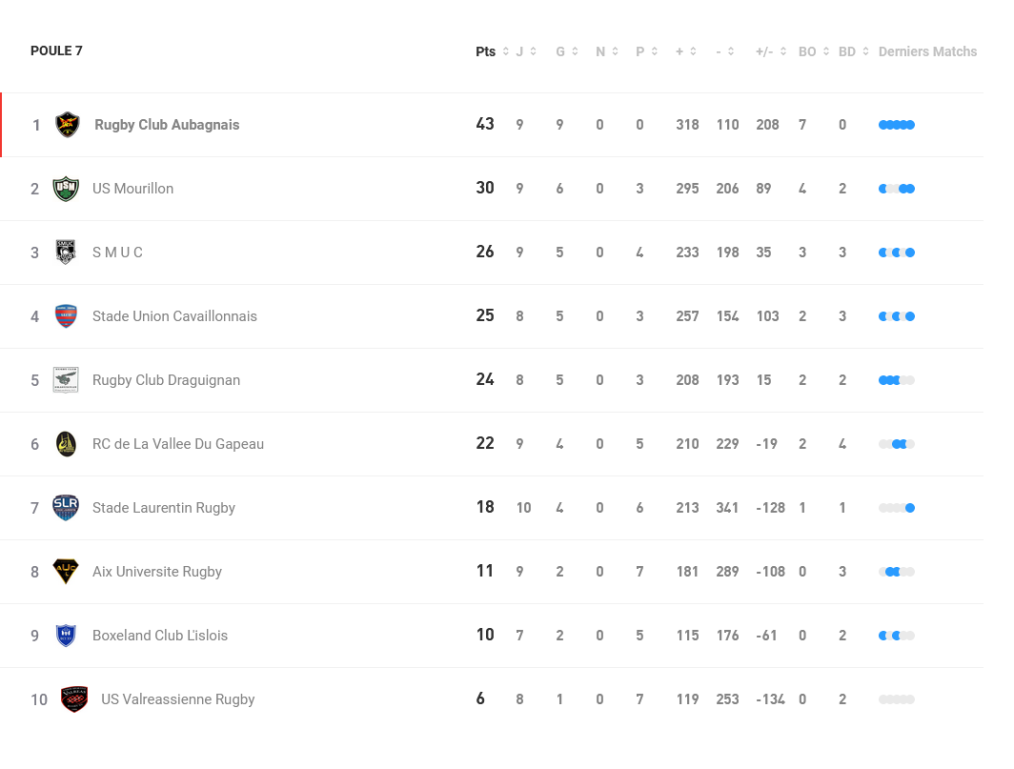Open the Boxeland Club L'islois team link
This screenshot has height=769, width=1014.
[160, 636]
